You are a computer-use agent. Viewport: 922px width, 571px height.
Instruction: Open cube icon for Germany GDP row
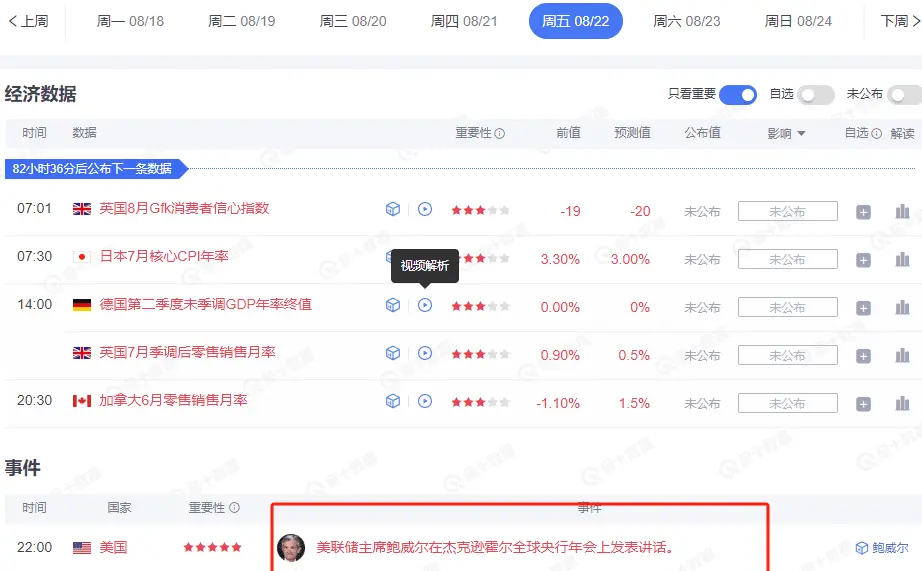click(x=393, y=305)
